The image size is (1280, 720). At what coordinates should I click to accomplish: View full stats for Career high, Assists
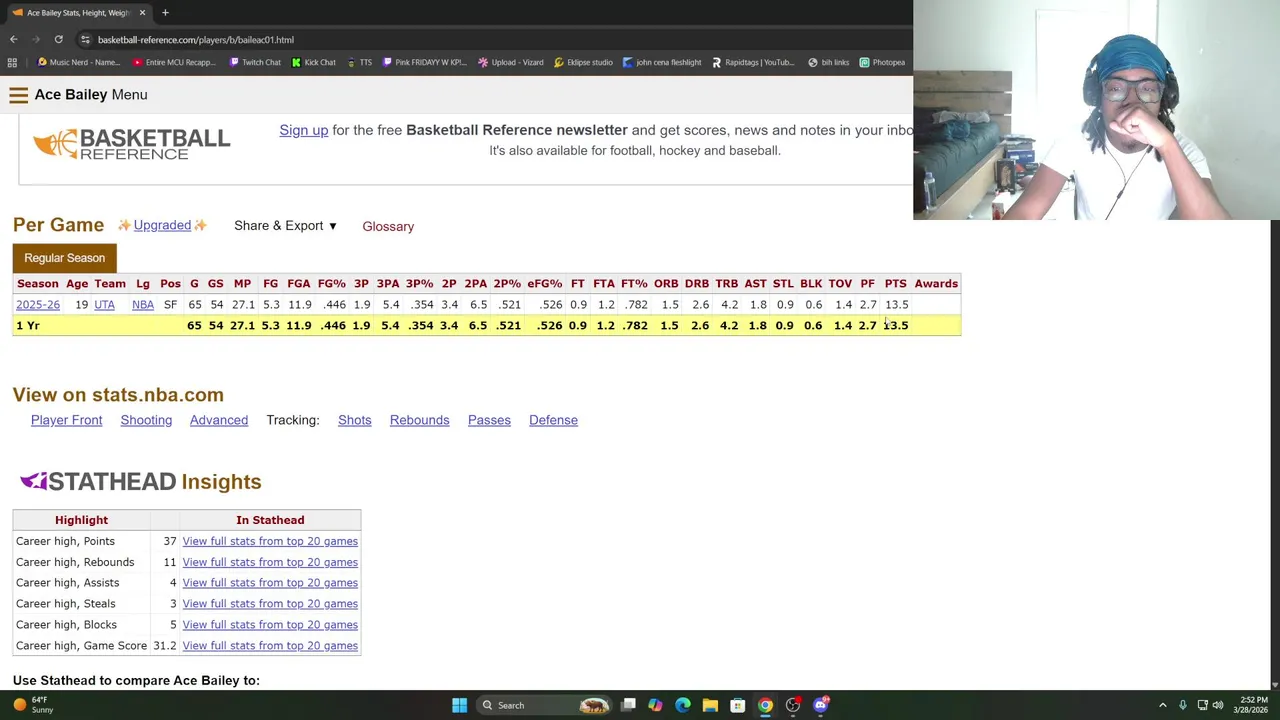(x=270, y=583)
